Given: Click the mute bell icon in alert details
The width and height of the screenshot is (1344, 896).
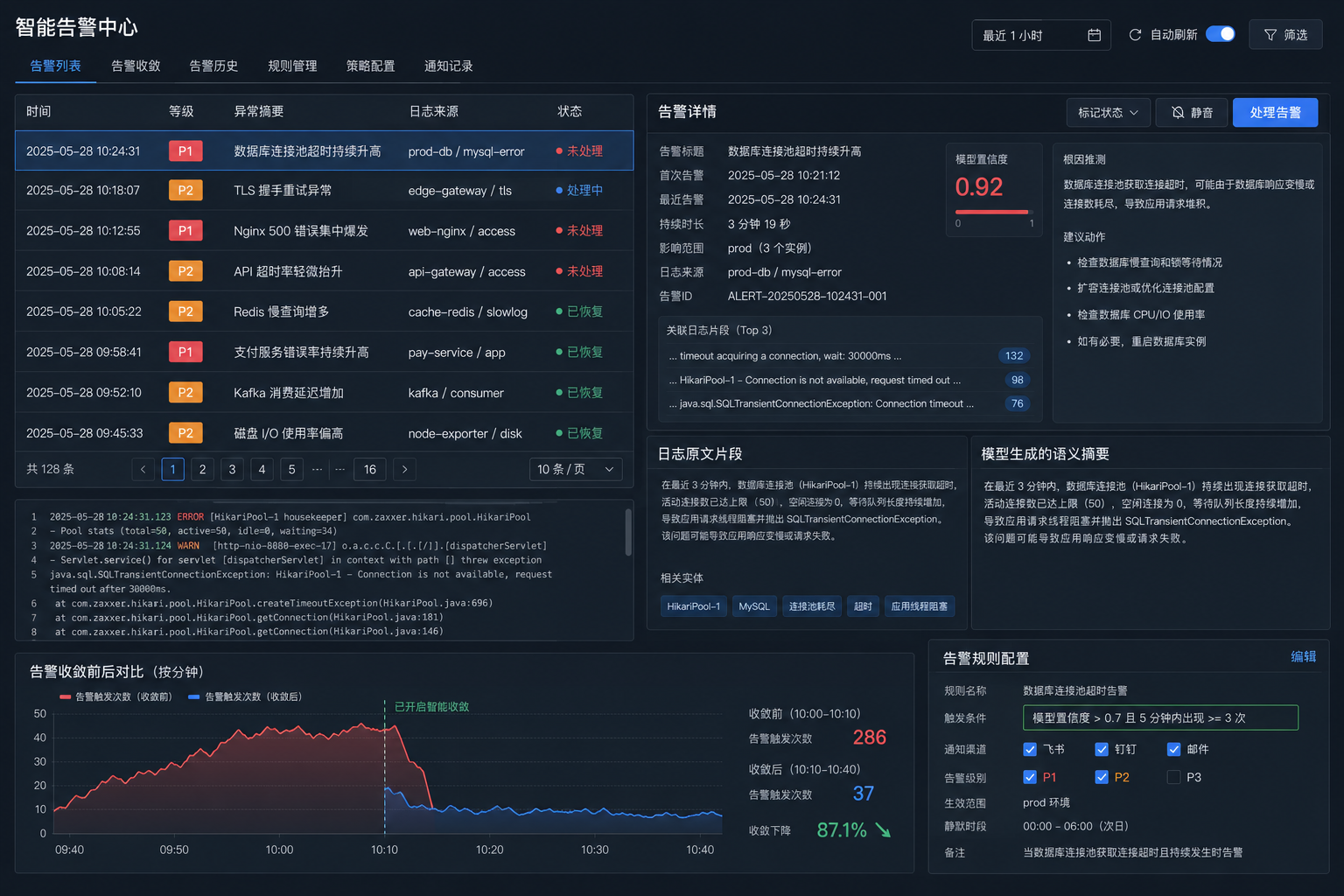Looking at the screenshot, I should [1178, 113].
